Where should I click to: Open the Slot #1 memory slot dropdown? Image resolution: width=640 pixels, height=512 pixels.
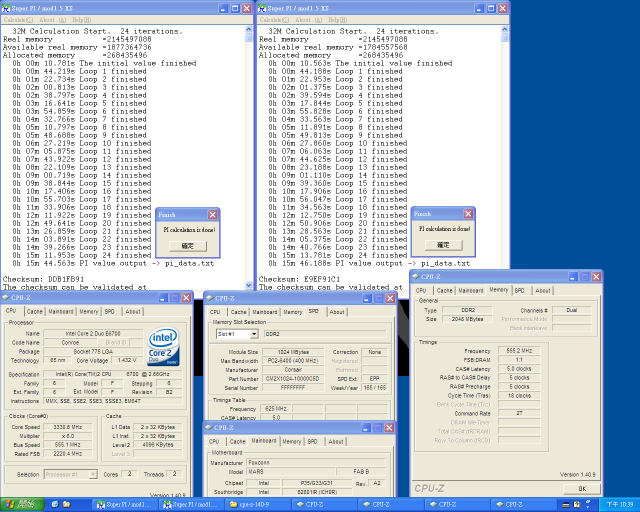pyautogui.click(x=254, y=334)
